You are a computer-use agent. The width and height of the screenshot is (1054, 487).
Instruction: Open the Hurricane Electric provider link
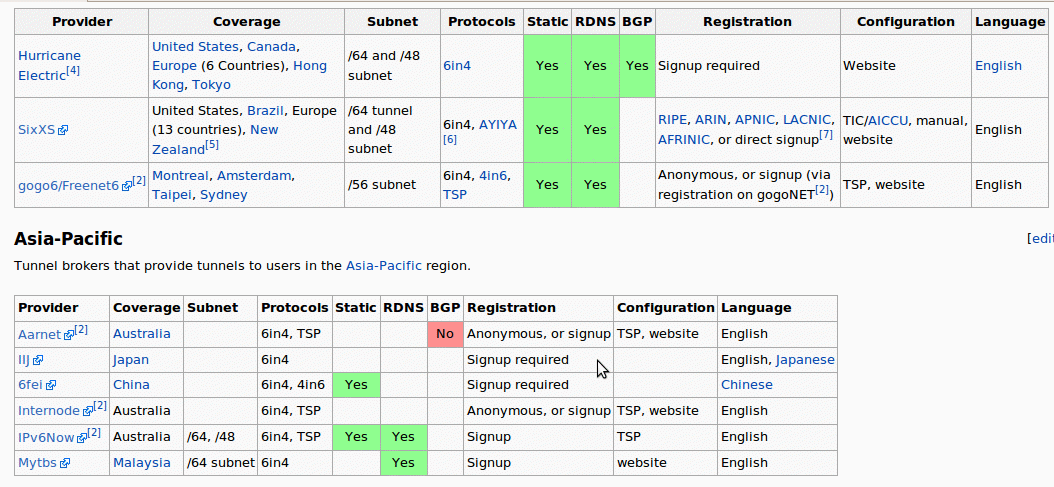[49, 66]
